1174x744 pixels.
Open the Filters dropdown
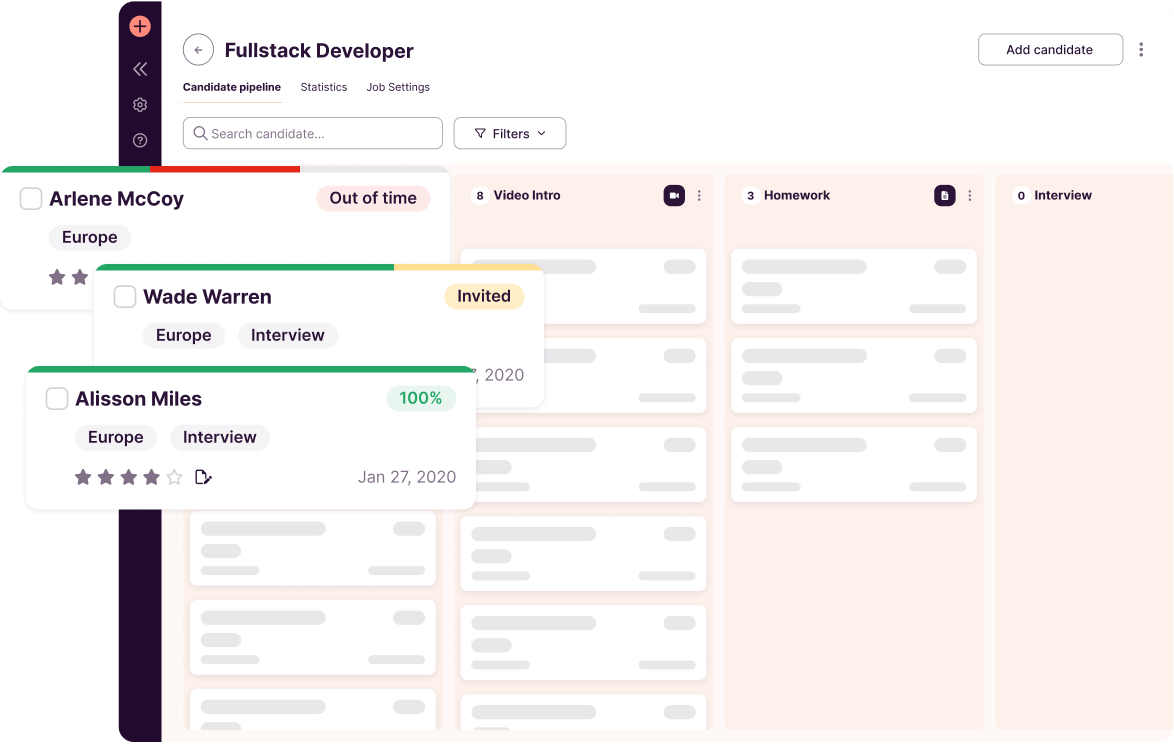(x=510, y=132)
